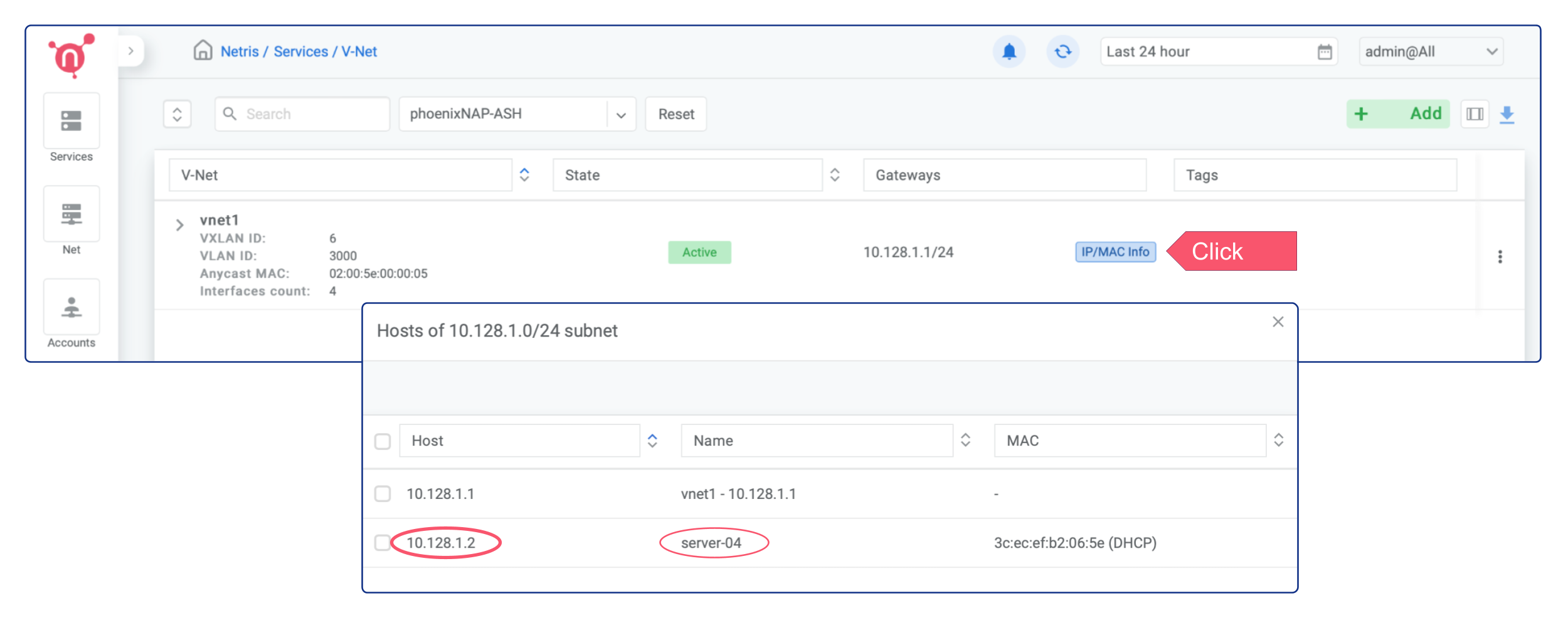Viewport: 1568px width, 618px height.
Task: Expand the vnet1 row details
Action: pos(180,225)
